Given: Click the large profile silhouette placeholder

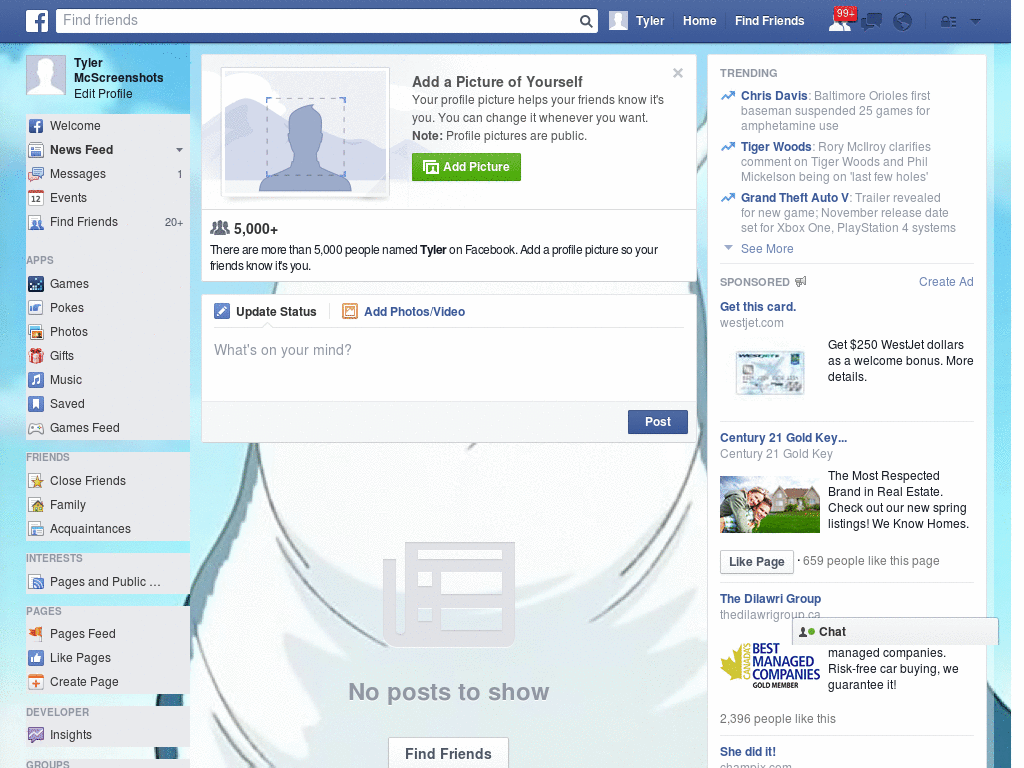Looking at the screenshot, I should 305,133.
